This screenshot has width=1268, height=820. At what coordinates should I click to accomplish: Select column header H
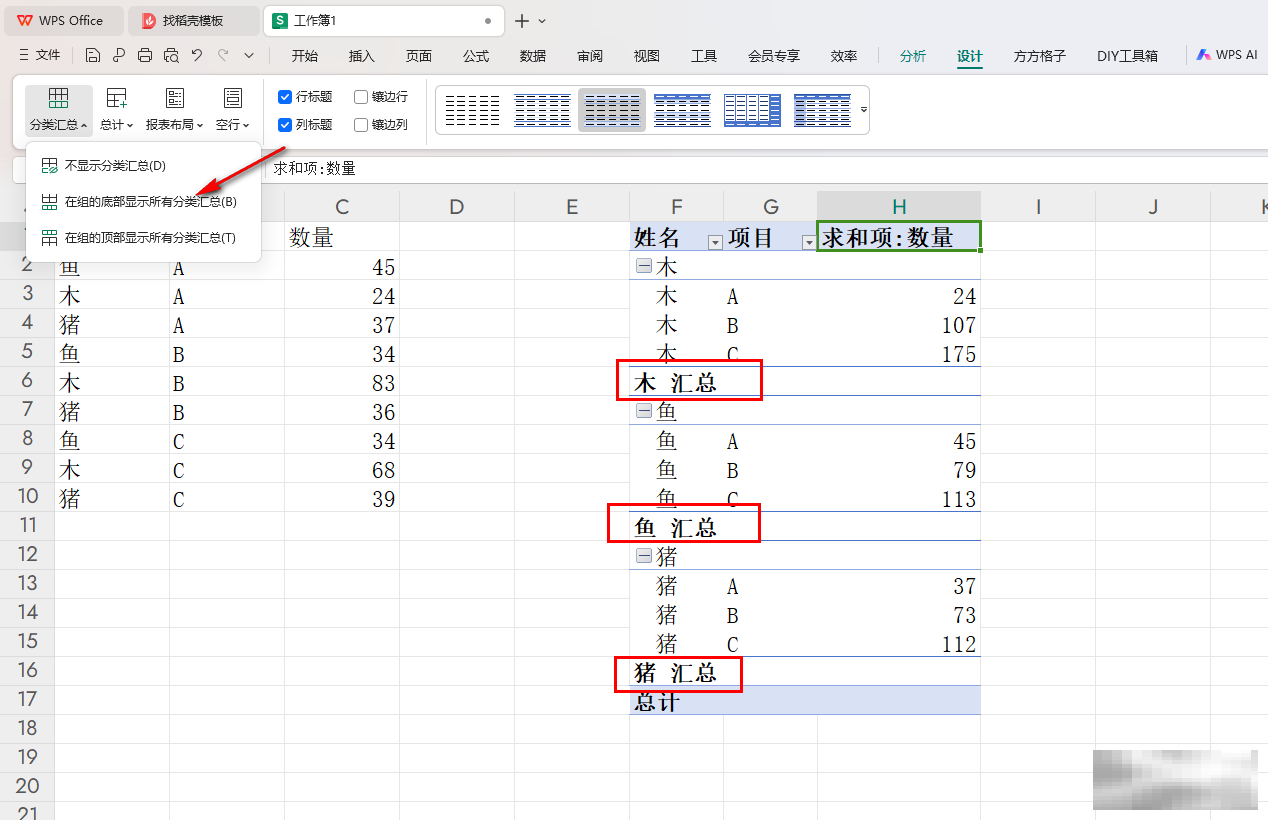pyautogui.click(x=899, y=207)
